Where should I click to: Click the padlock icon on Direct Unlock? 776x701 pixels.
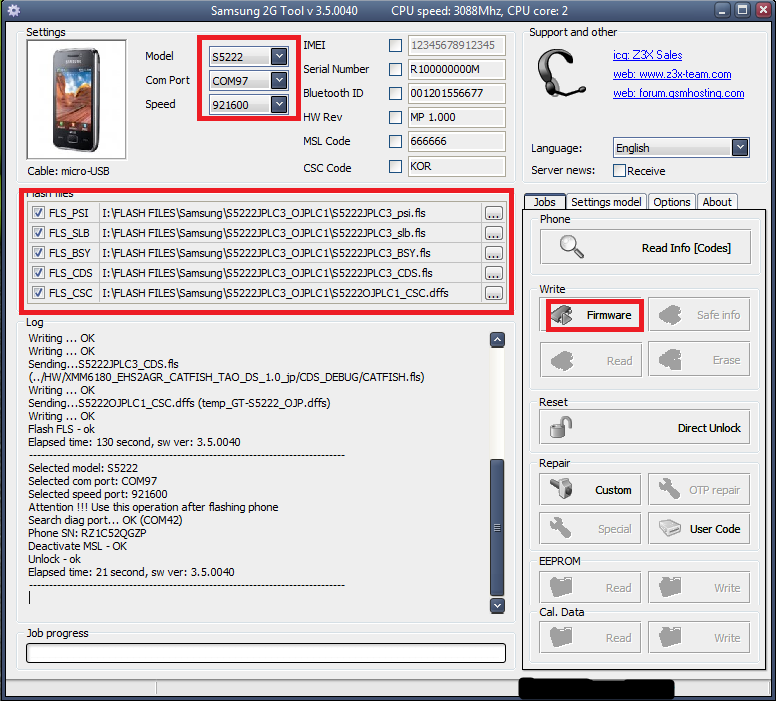point(561,427)
